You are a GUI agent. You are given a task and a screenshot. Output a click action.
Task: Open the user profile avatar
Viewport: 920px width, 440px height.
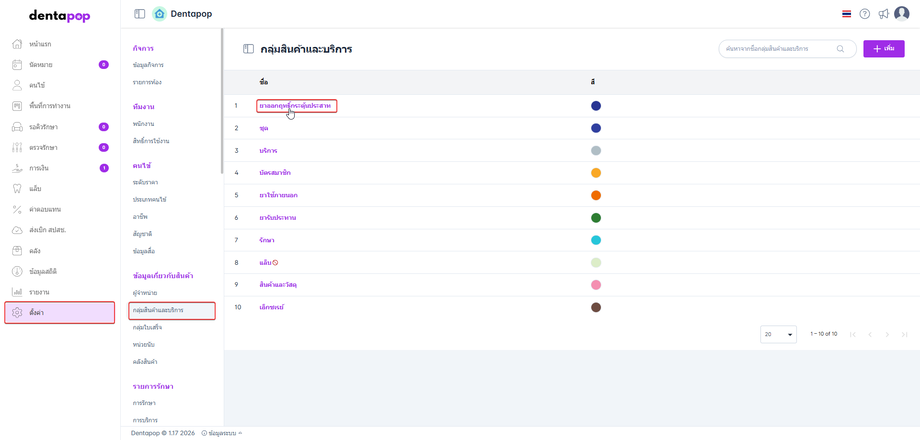[902, 14]
